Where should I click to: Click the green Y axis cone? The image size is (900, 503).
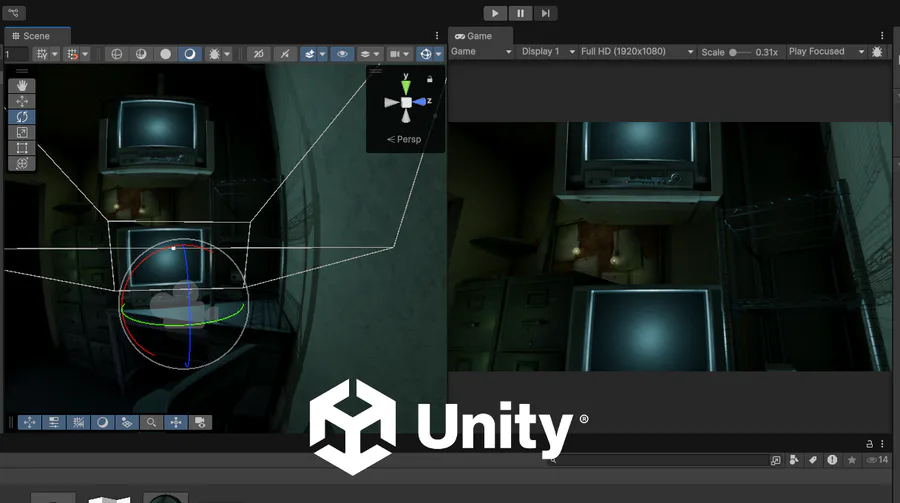pyautogui.click(x=406, y=87)
